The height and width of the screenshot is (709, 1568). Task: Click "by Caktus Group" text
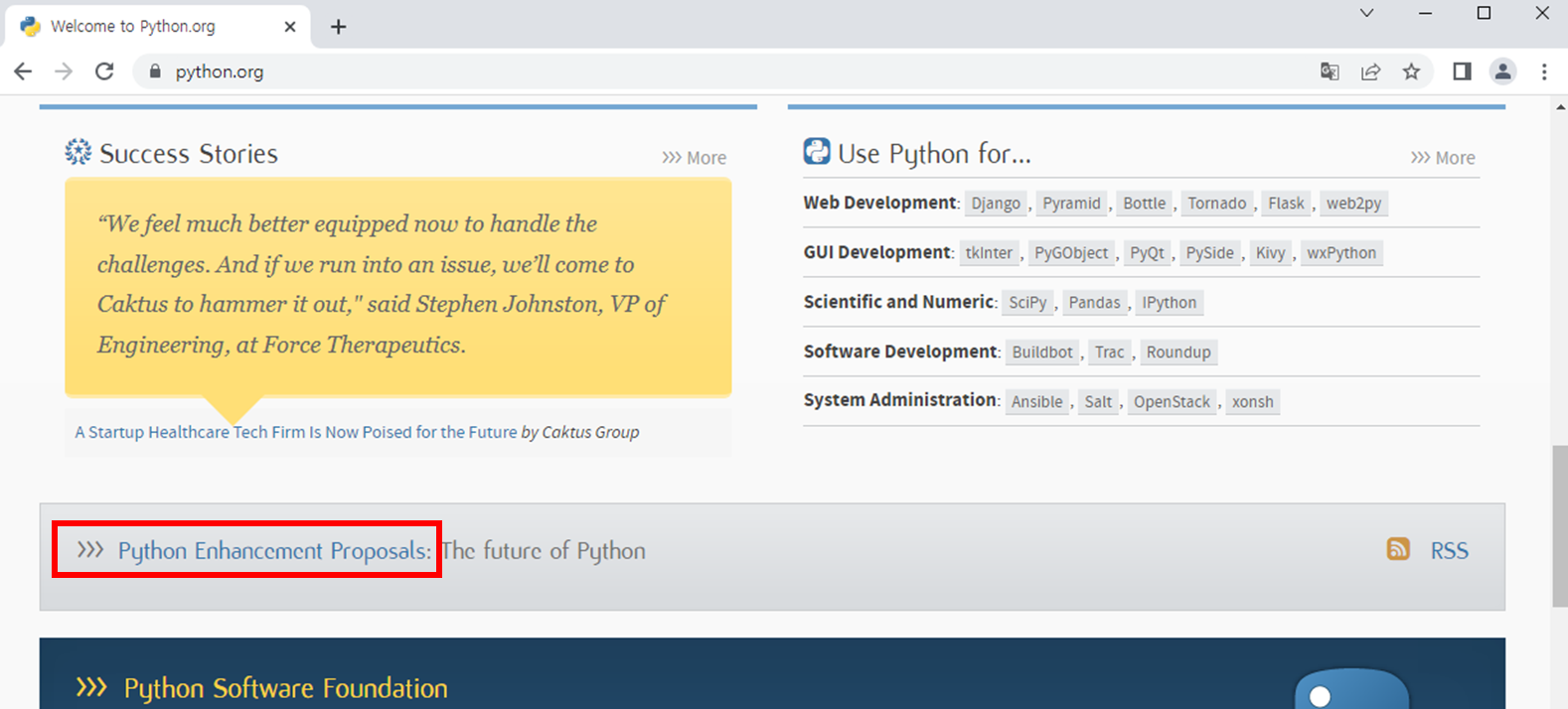580,432
